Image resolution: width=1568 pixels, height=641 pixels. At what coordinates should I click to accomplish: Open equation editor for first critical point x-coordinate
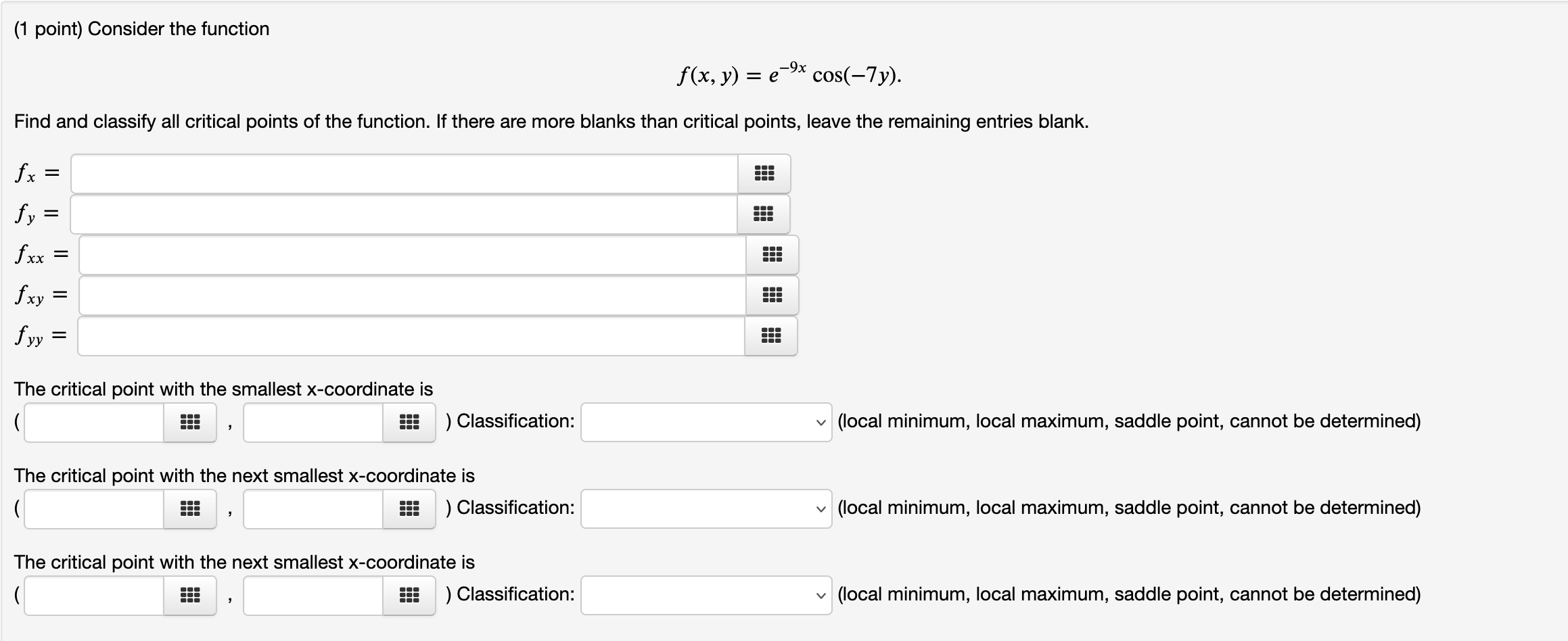[x=189, y=421]
